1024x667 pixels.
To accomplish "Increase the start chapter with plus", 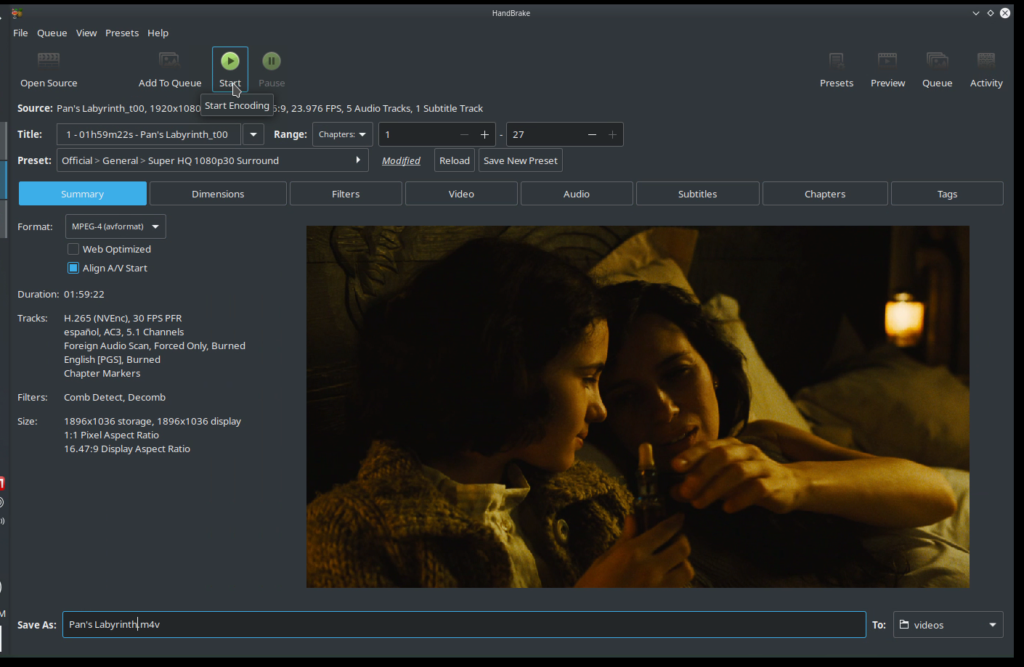I will tap(485, 135).
